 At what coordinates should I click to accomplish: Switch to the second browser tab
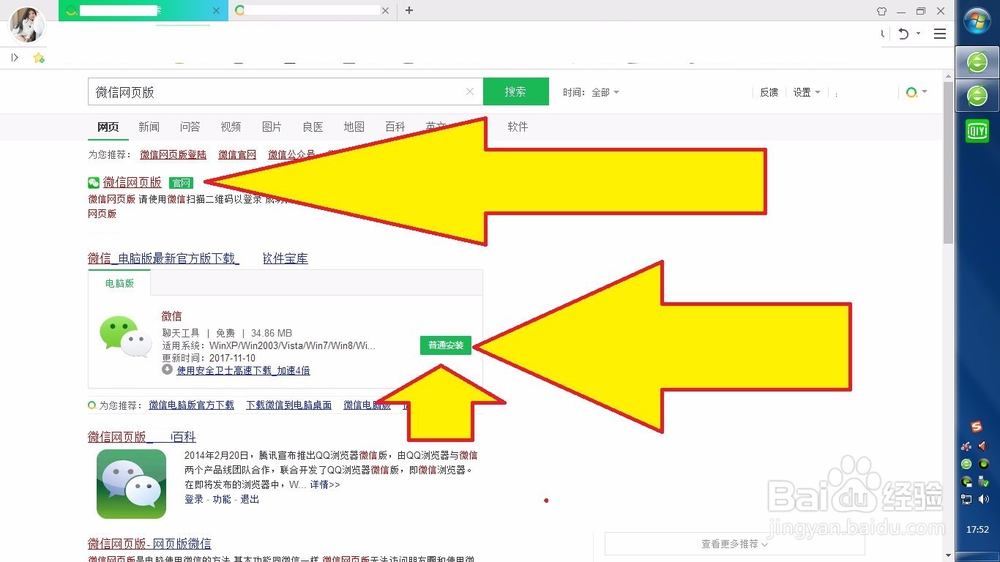click(311, 11)
